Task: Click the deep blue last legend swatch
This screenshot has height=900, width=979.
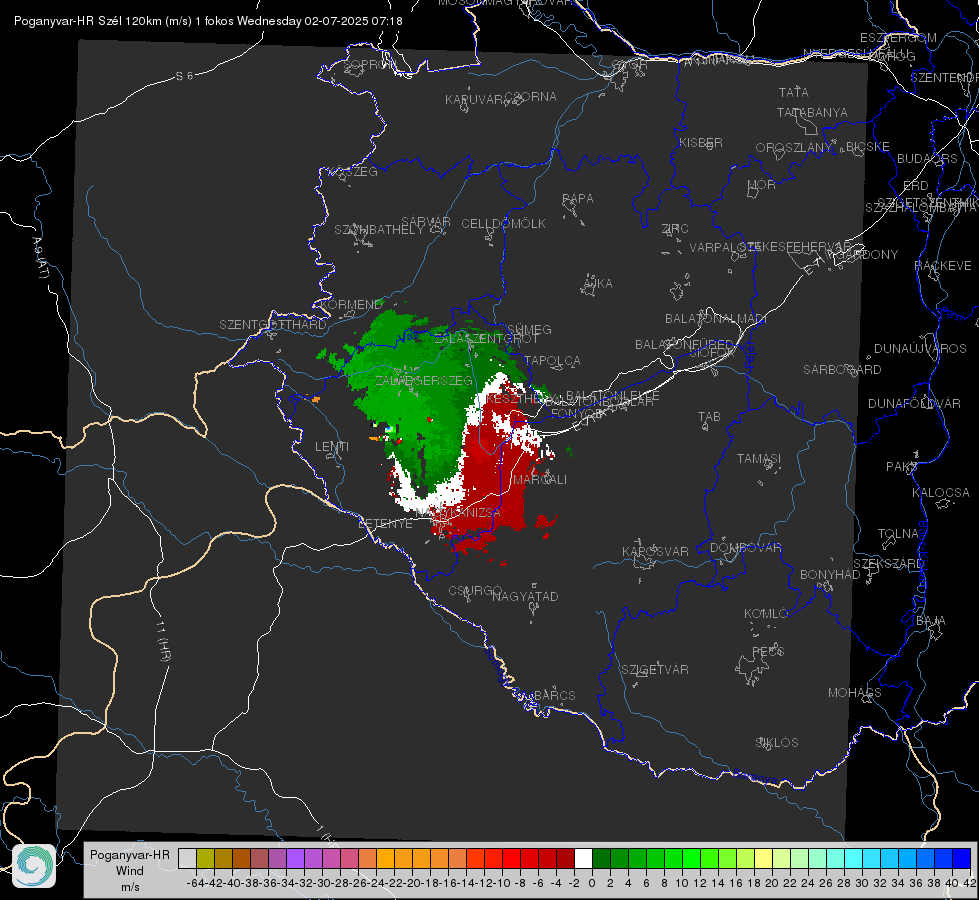Action: click(962, 859)
